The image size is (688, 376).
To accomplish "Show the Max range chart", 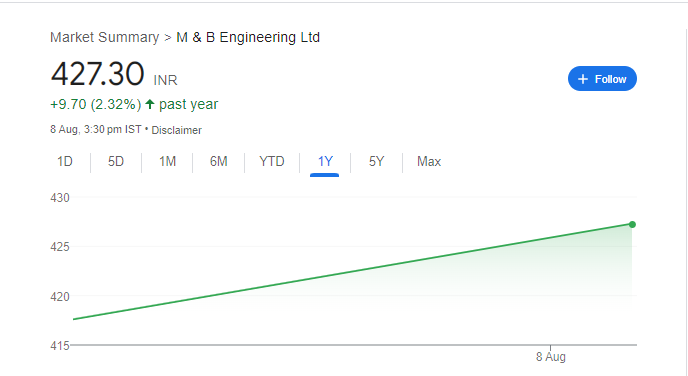I will (429, 161).
